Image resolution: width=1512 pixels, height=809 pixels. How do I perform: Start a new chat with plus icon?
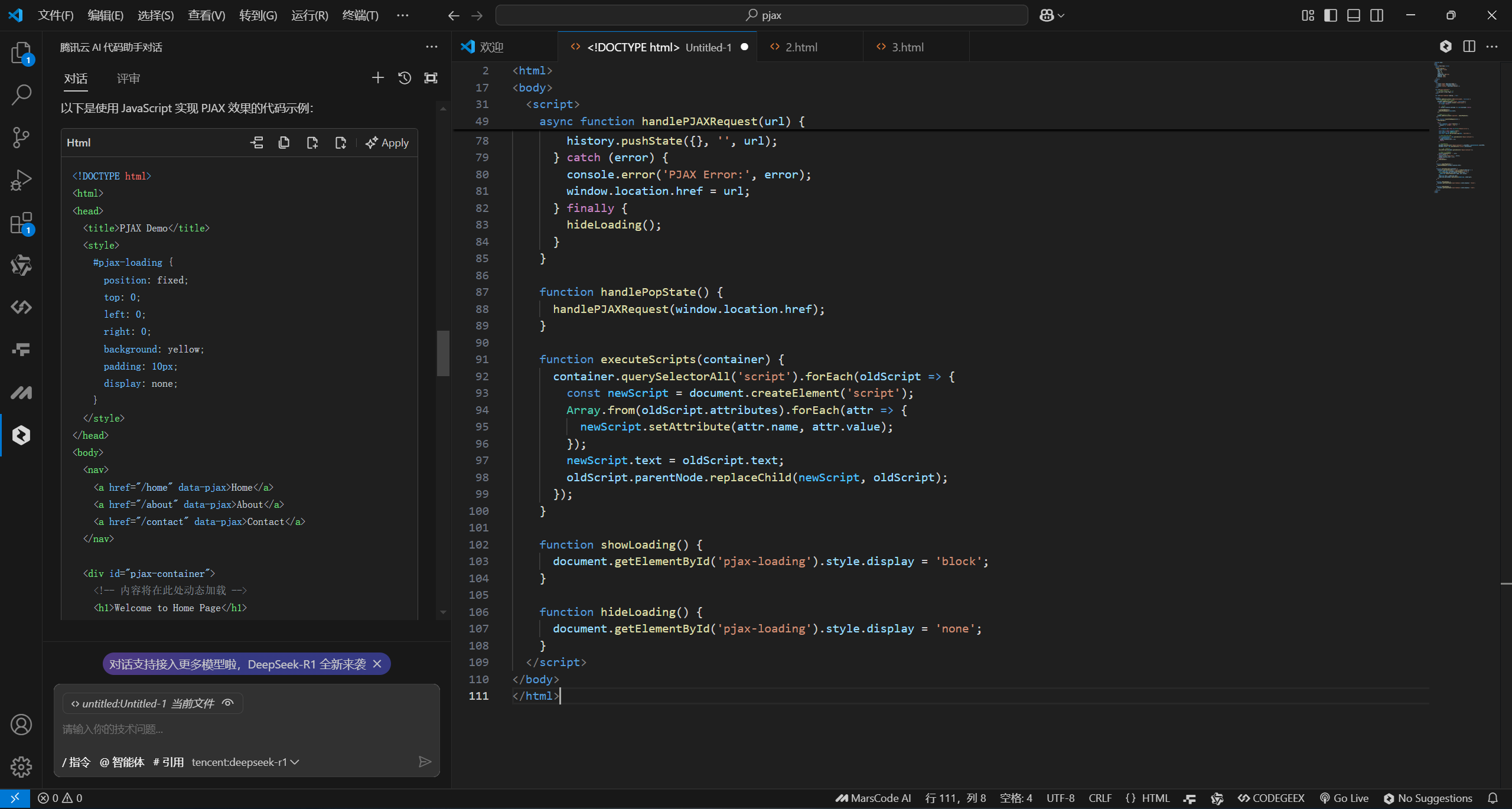(377, 78)
